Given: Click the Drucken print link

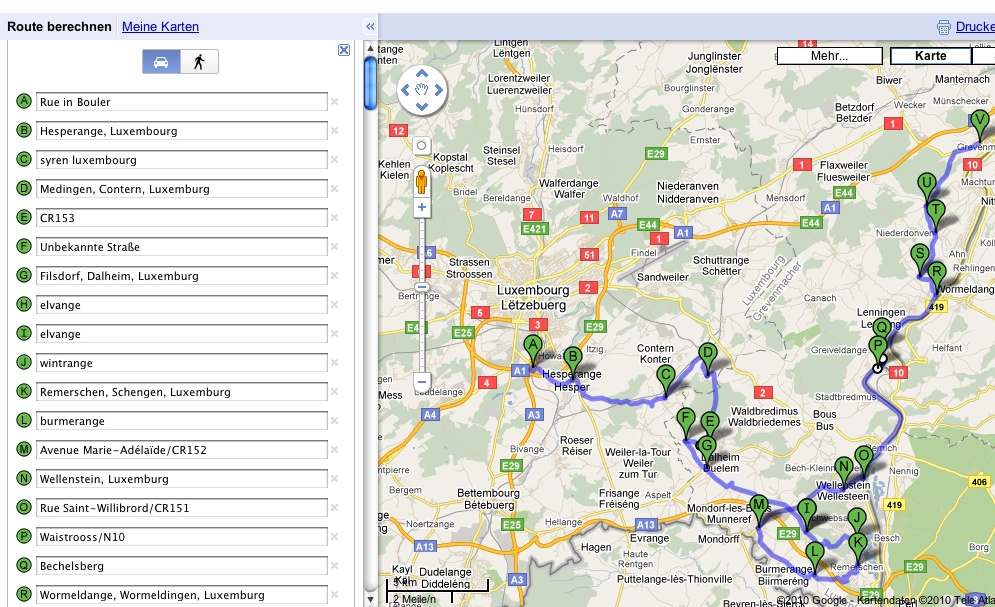Looking at the screenshot, I should point(973,27).
